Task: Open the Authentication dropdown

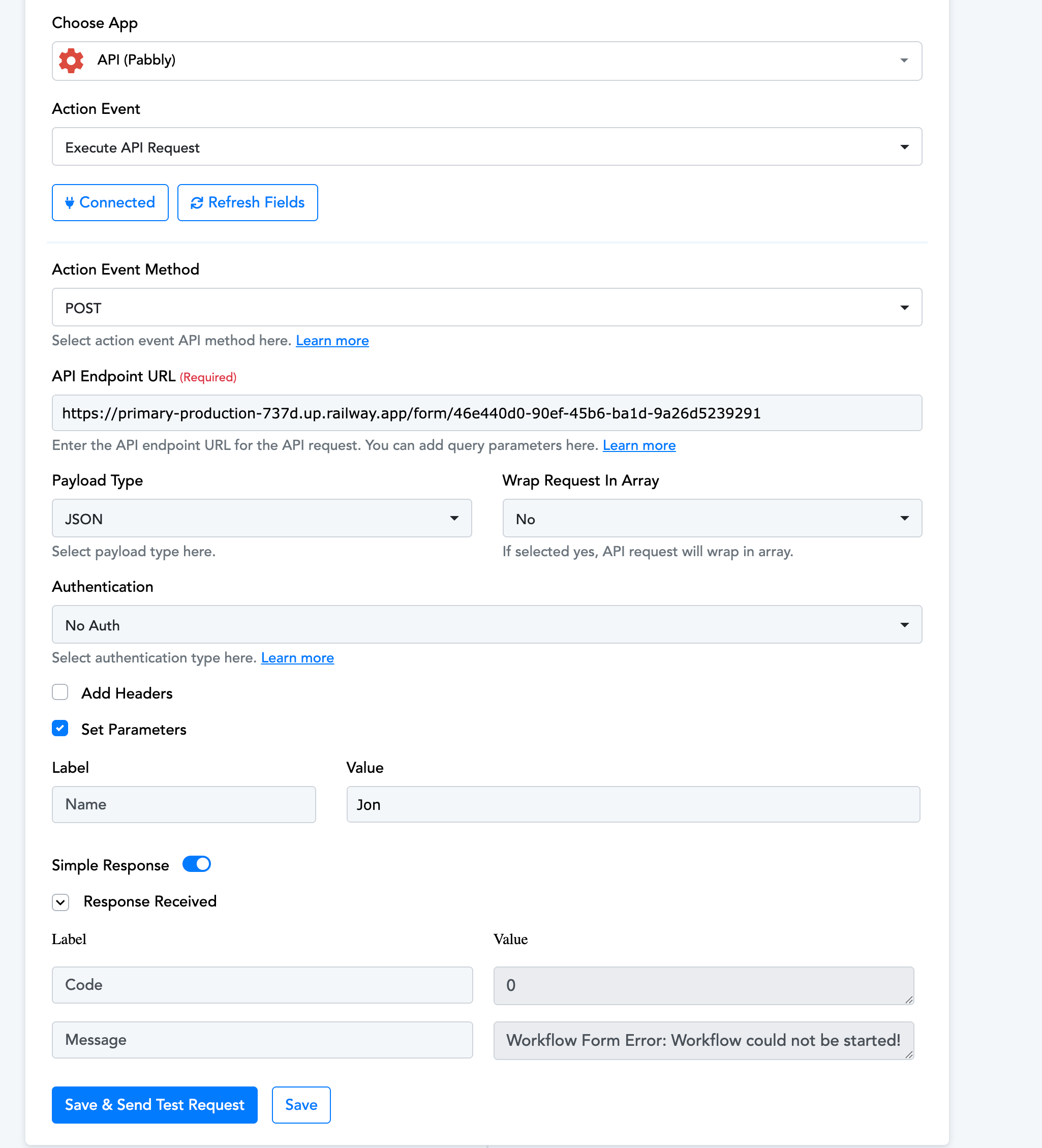Action: pos(486,625)
